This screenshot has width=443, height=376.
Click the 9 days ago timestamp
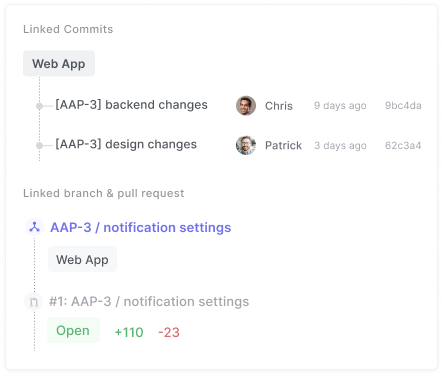coord(340,106)
